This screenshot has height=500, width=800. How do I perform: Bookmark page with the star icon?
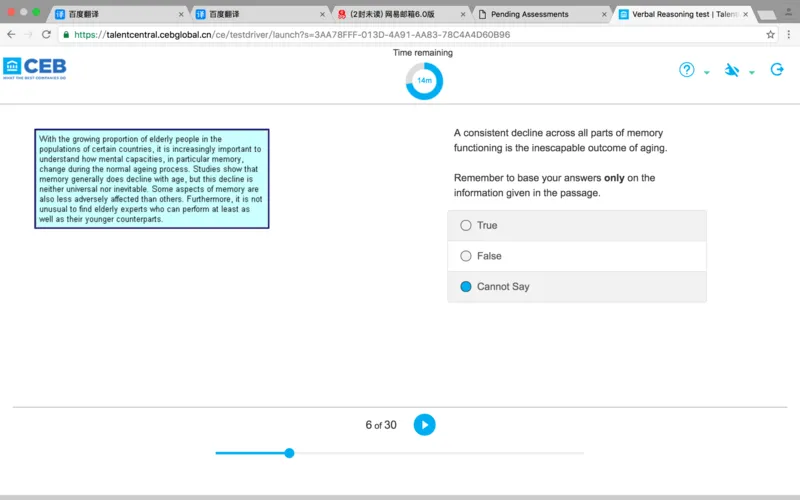[770, 34]
